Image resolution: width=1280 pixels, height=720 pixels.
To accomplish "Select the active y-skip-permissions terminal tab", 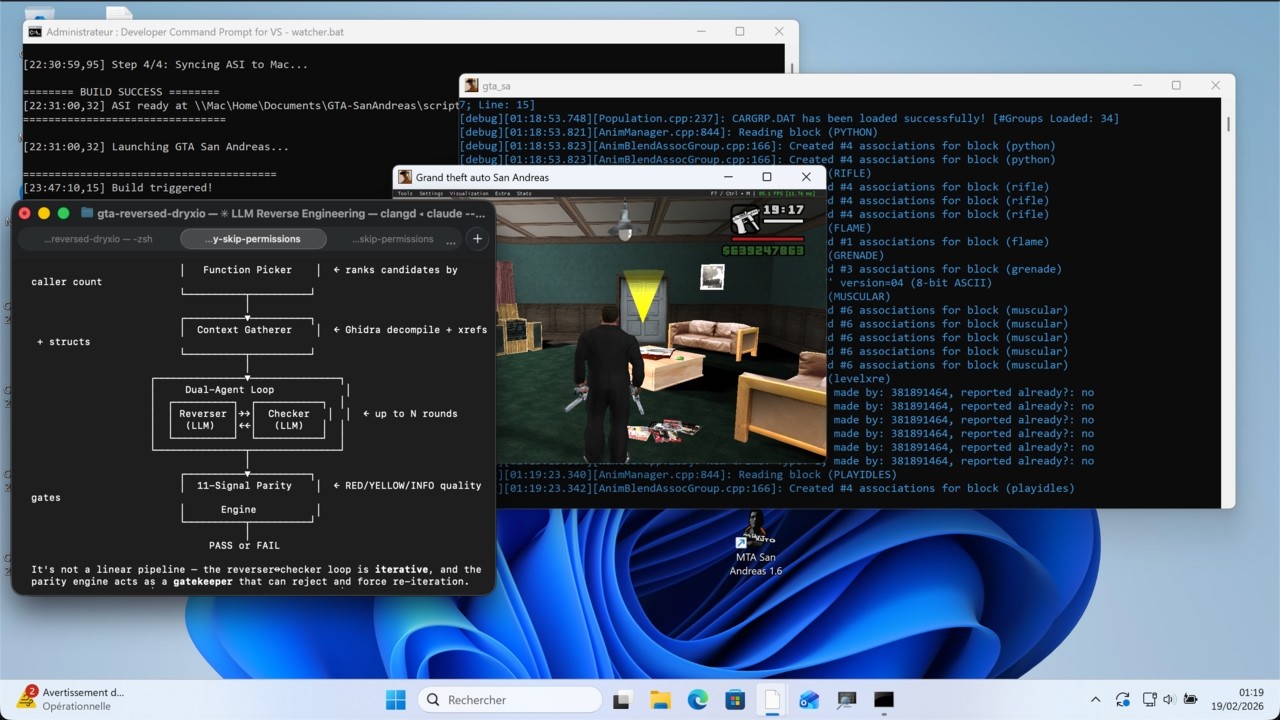I will pos(254,239).
